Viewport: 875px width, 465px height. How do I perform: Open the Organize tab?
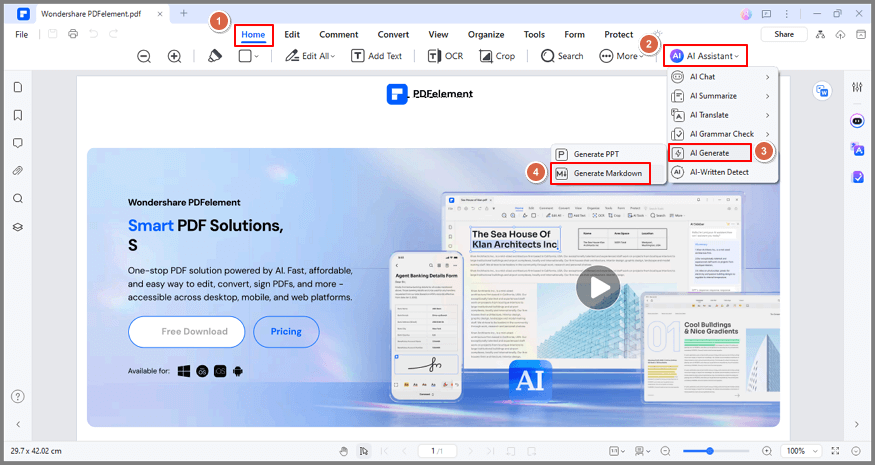coord(486,35)
